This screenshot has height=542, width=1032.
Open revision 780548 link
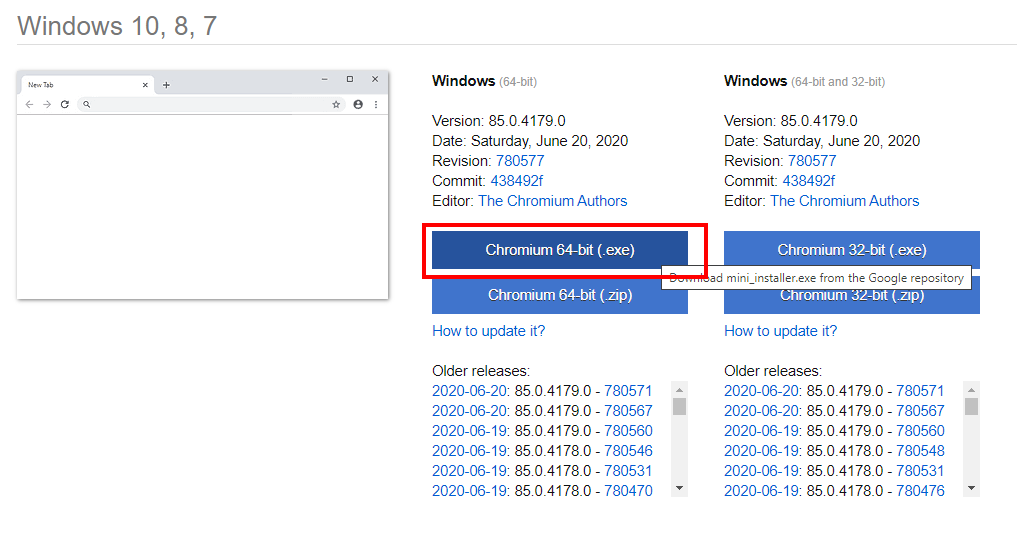(x=920, y=451)
